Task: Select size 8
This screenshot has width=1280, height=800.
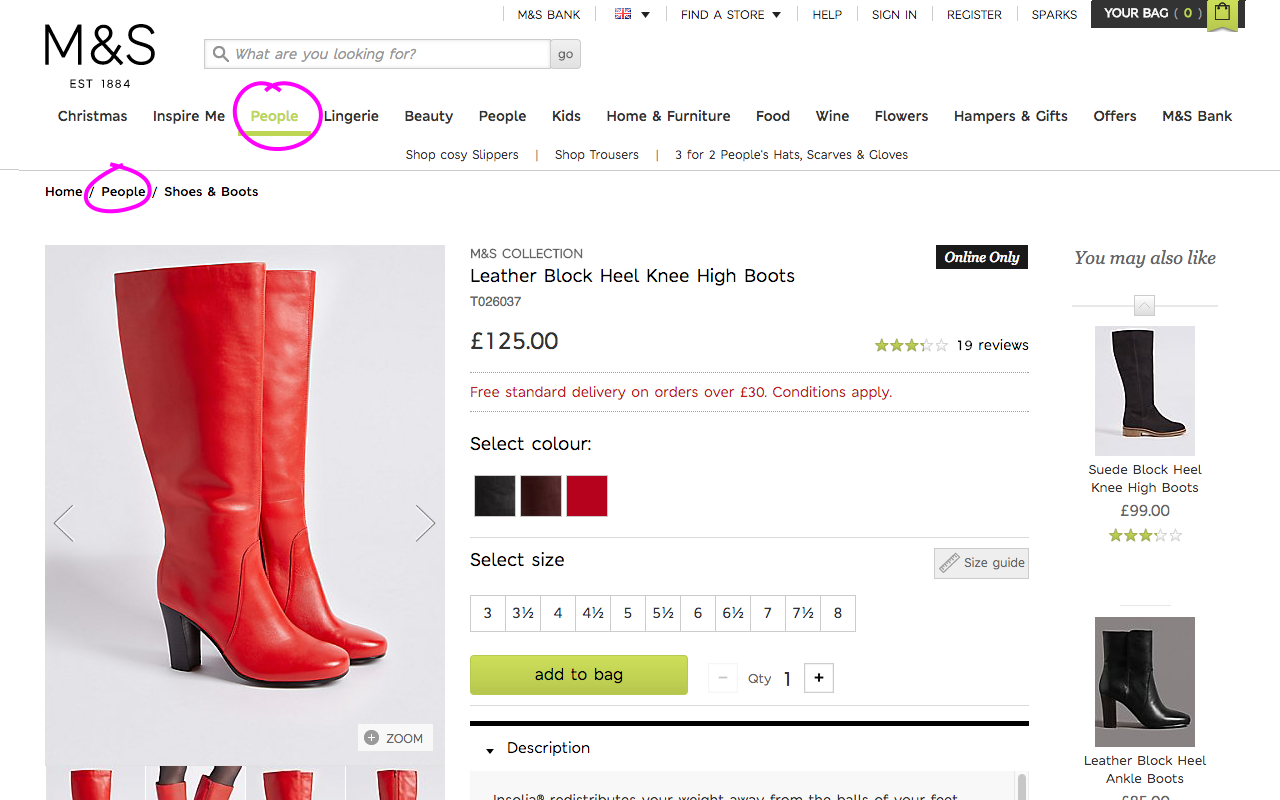Action: point(838,613)
